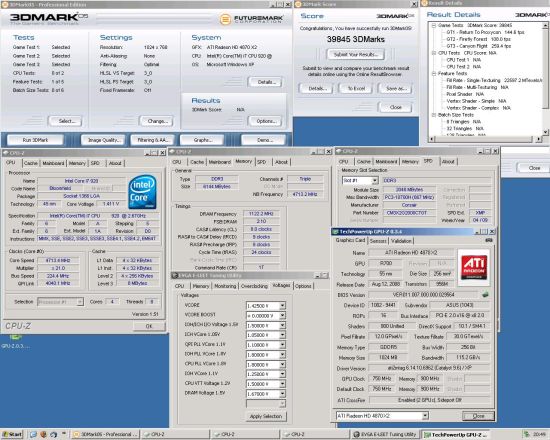Click the Demo button in 3DMark05
The width and height of the screenshot is (550, 440).
(x=263, y=140)
